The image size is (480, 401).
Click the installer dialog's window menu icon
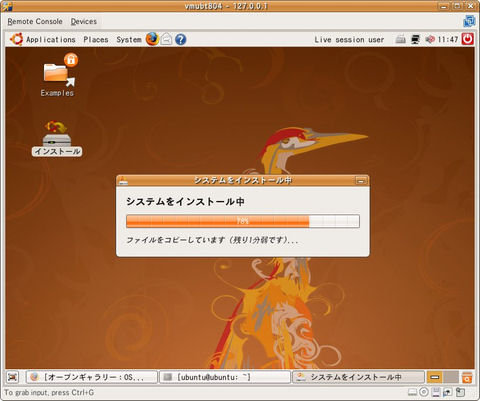coord(123,181)
